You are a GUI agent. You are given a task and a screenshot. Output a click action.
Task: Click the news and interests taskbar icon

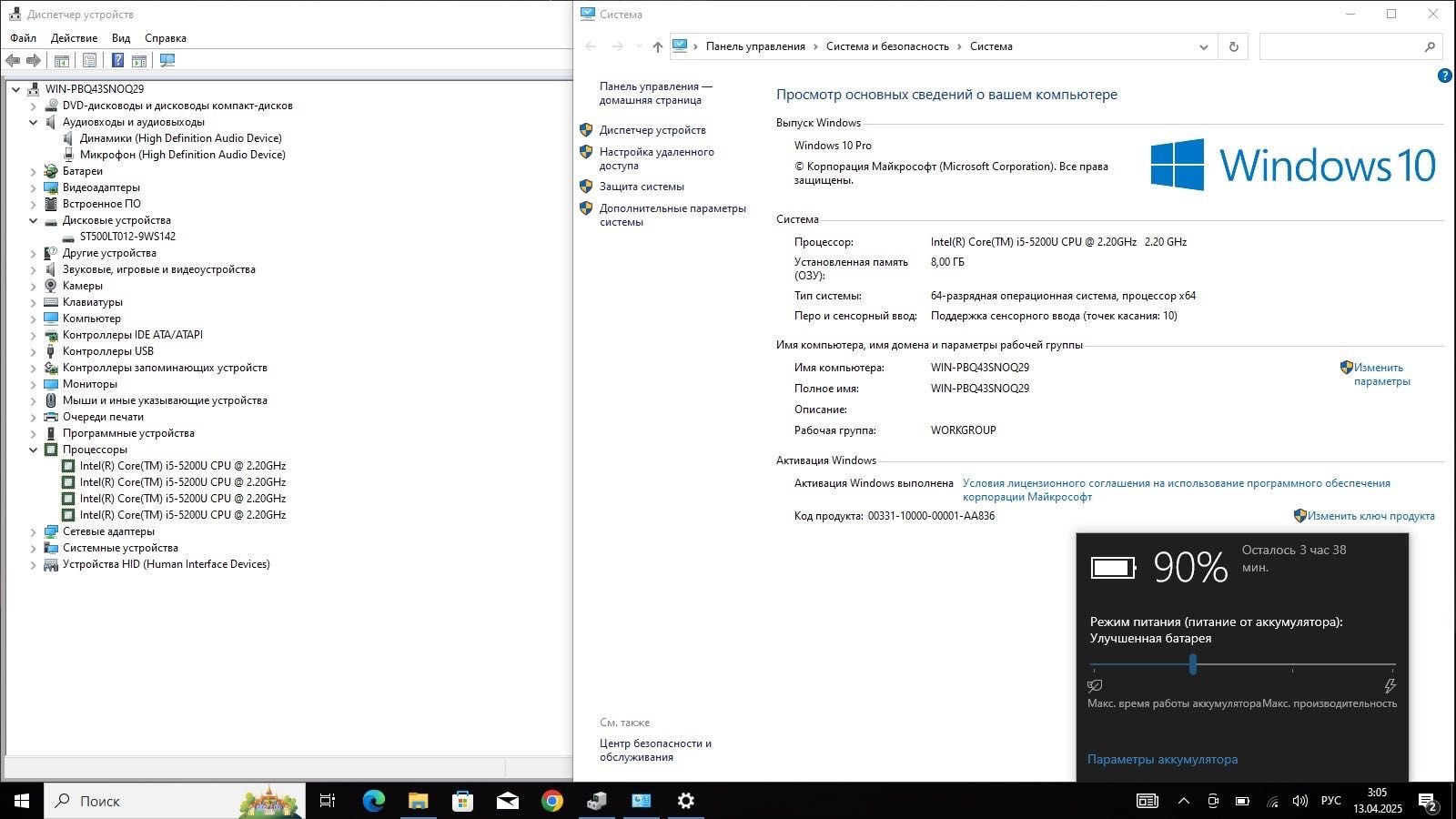click(x=1148, y=801)
